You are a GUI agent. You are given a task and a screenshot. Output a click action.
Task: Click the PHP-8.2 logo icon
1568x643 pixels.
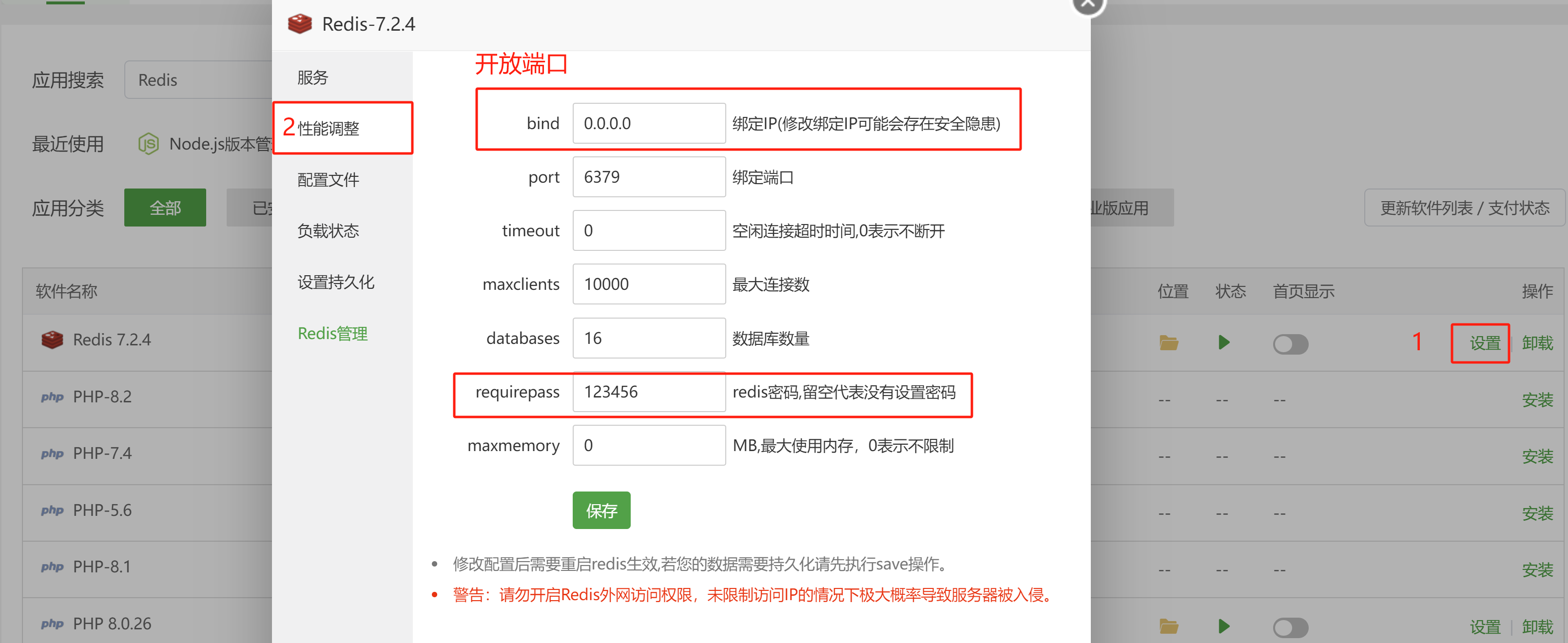pos(52,397)
